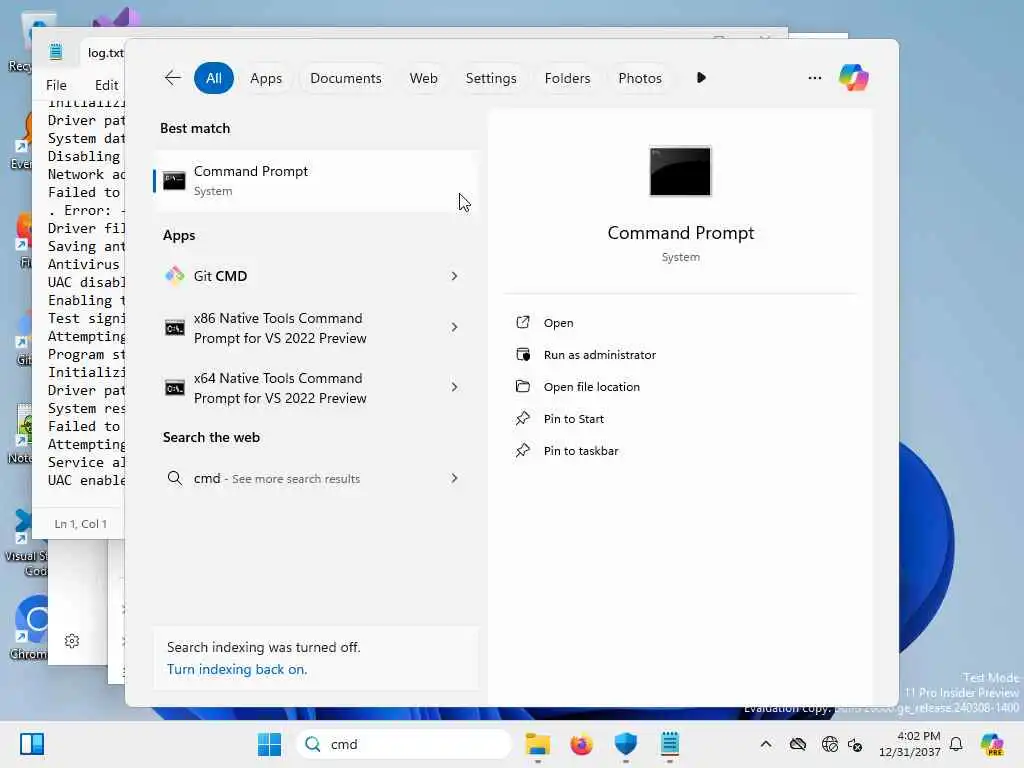Switch to the Apps filter tab
Image resolution: width=1024 pixels, height=768 pixels.
point(266,78)
